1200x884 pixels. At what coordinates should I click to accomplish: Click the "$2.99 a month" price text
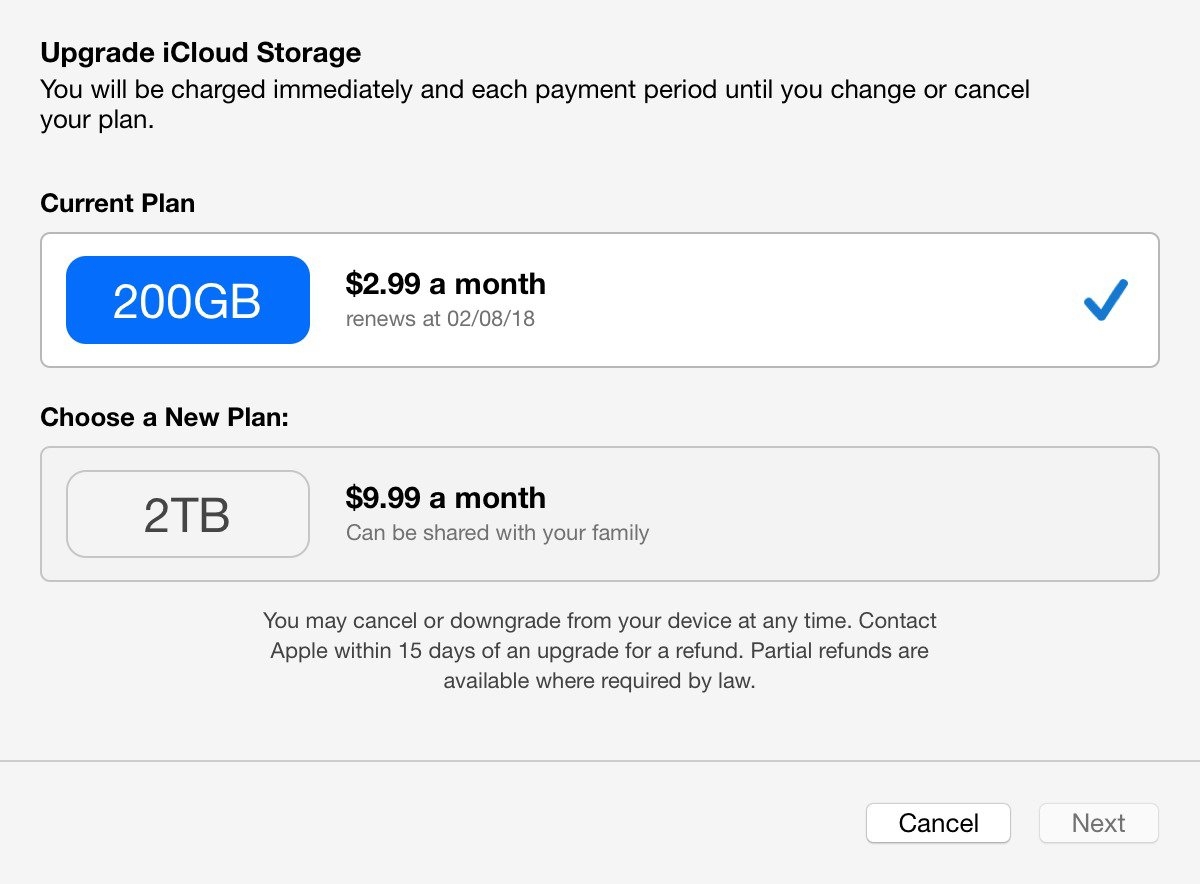click(x=446, y=284)
